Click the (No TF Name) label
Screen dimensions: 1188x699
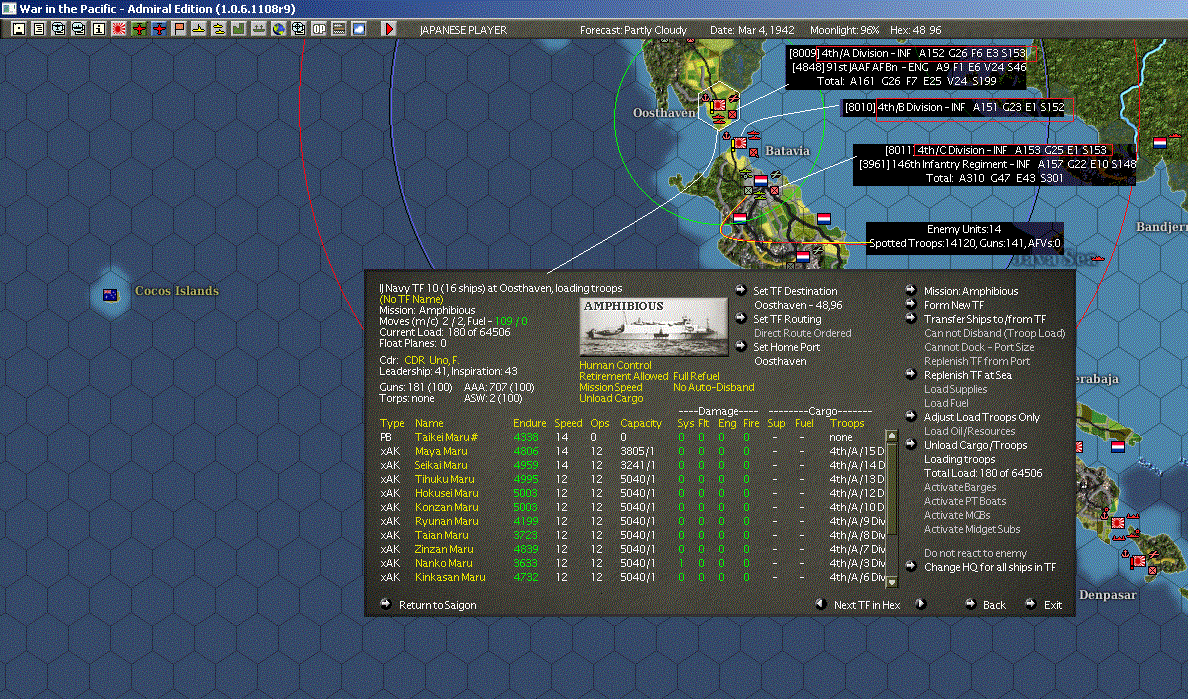[411, 299]
